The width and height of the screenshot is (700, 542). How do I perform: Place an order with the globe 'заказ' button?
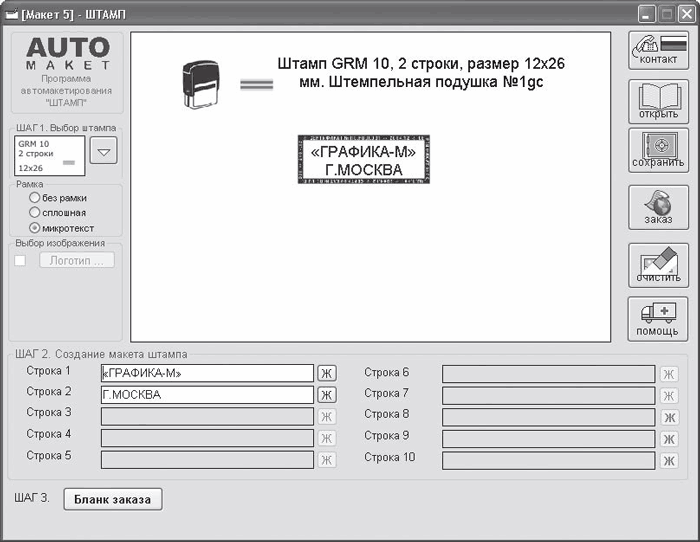coord(658,208)
